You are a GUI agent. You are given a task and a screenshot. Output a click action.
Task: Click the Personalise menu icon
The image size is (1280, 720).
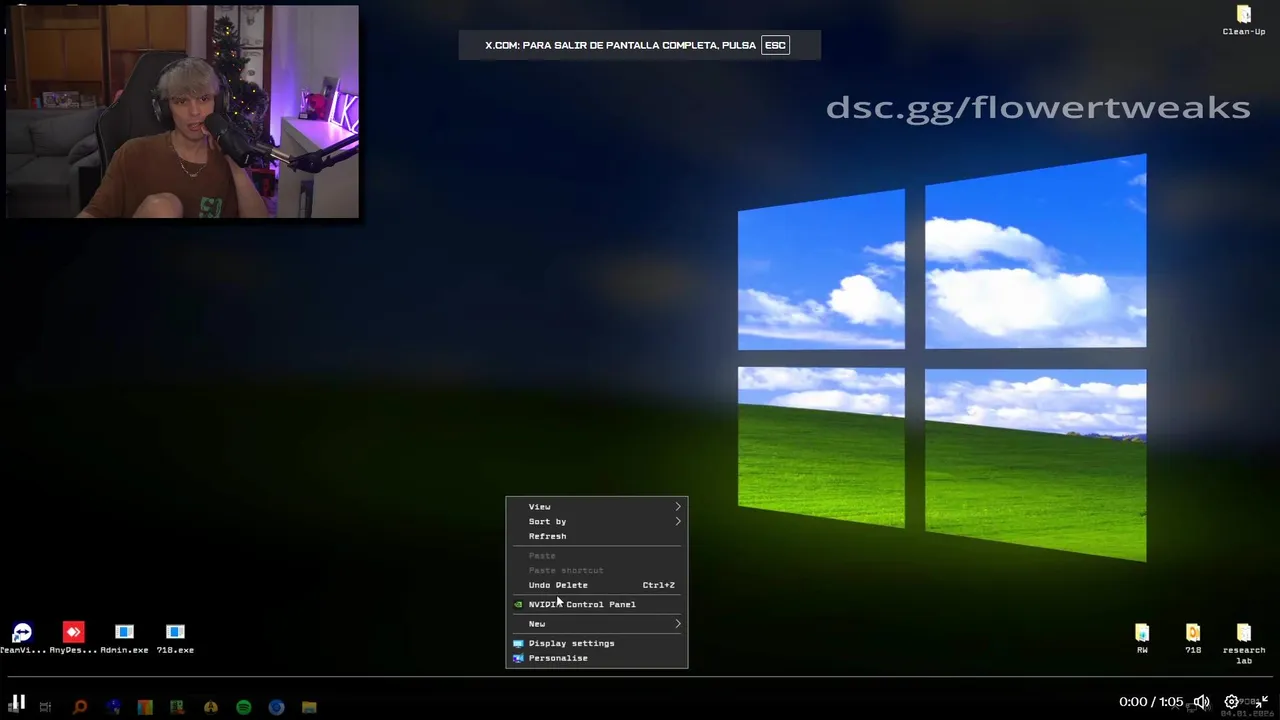pos(518,658)
